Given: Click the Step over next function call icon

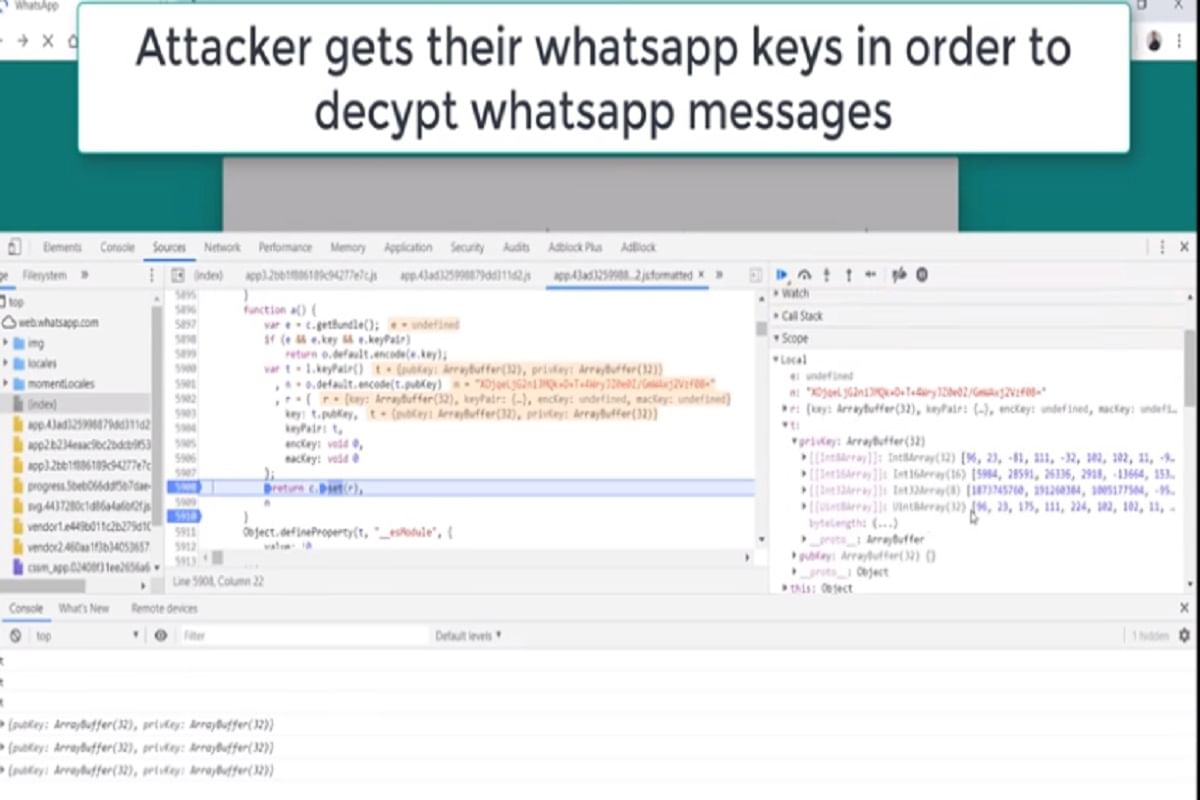Looking at the screenshot, I should pyautogui.click(x=805, y=275).
